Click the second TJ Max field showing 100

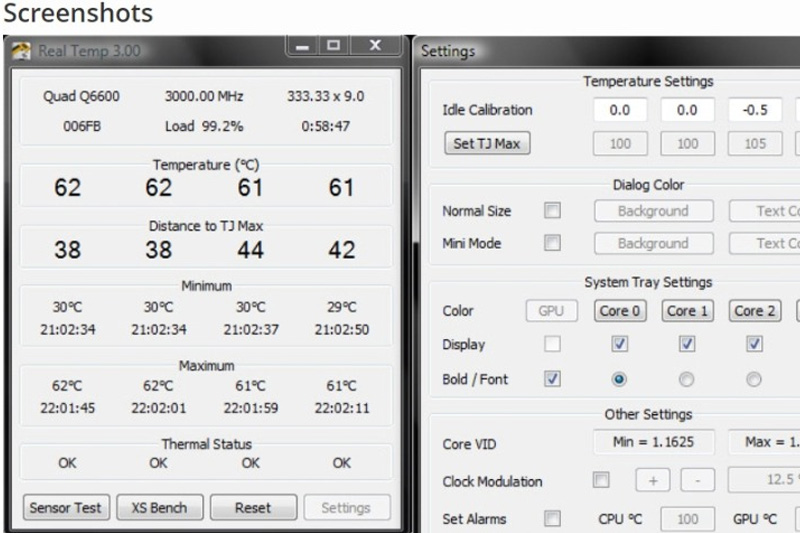pyautogui.click(x=687, y=144)
